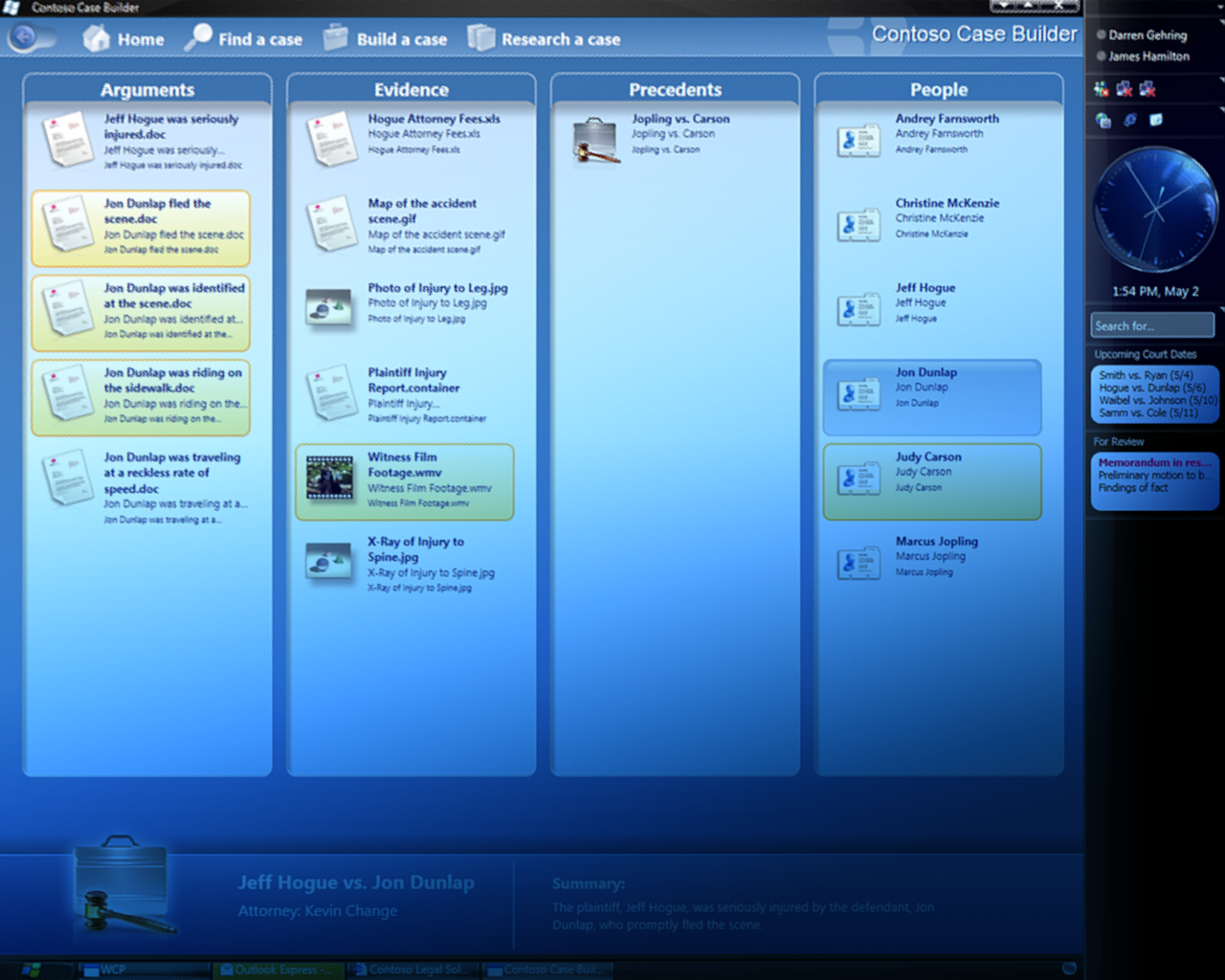
Task: Select 'Jon Dunlap was riding on the sidewalk.doc'
Action: tap(142, 396)
